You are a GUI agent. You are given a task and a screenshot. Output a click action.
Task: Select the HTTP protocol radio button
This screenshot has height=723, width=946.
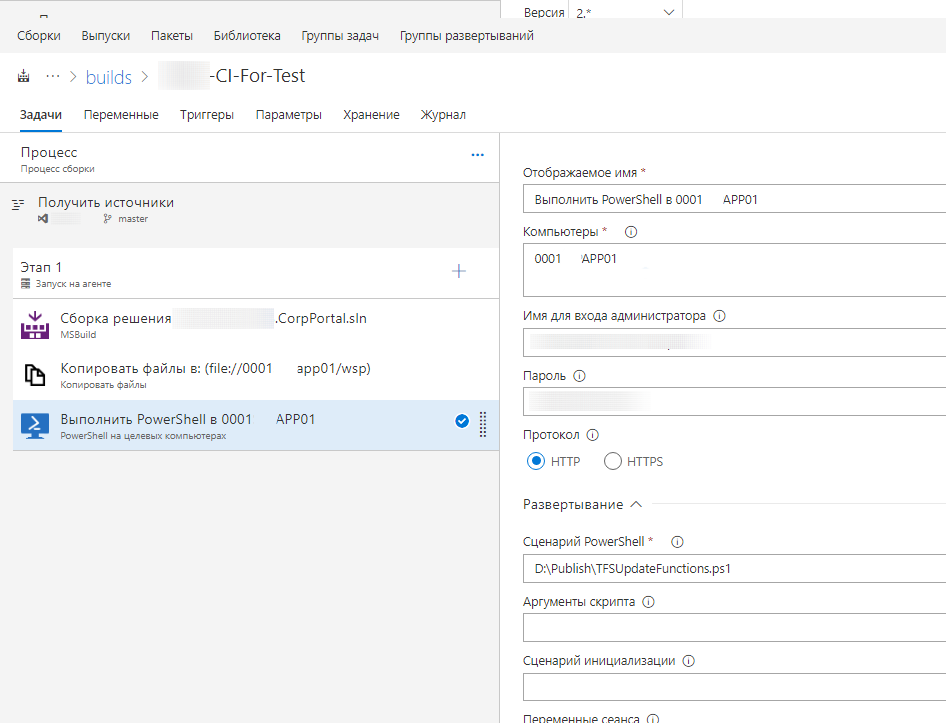536,461
